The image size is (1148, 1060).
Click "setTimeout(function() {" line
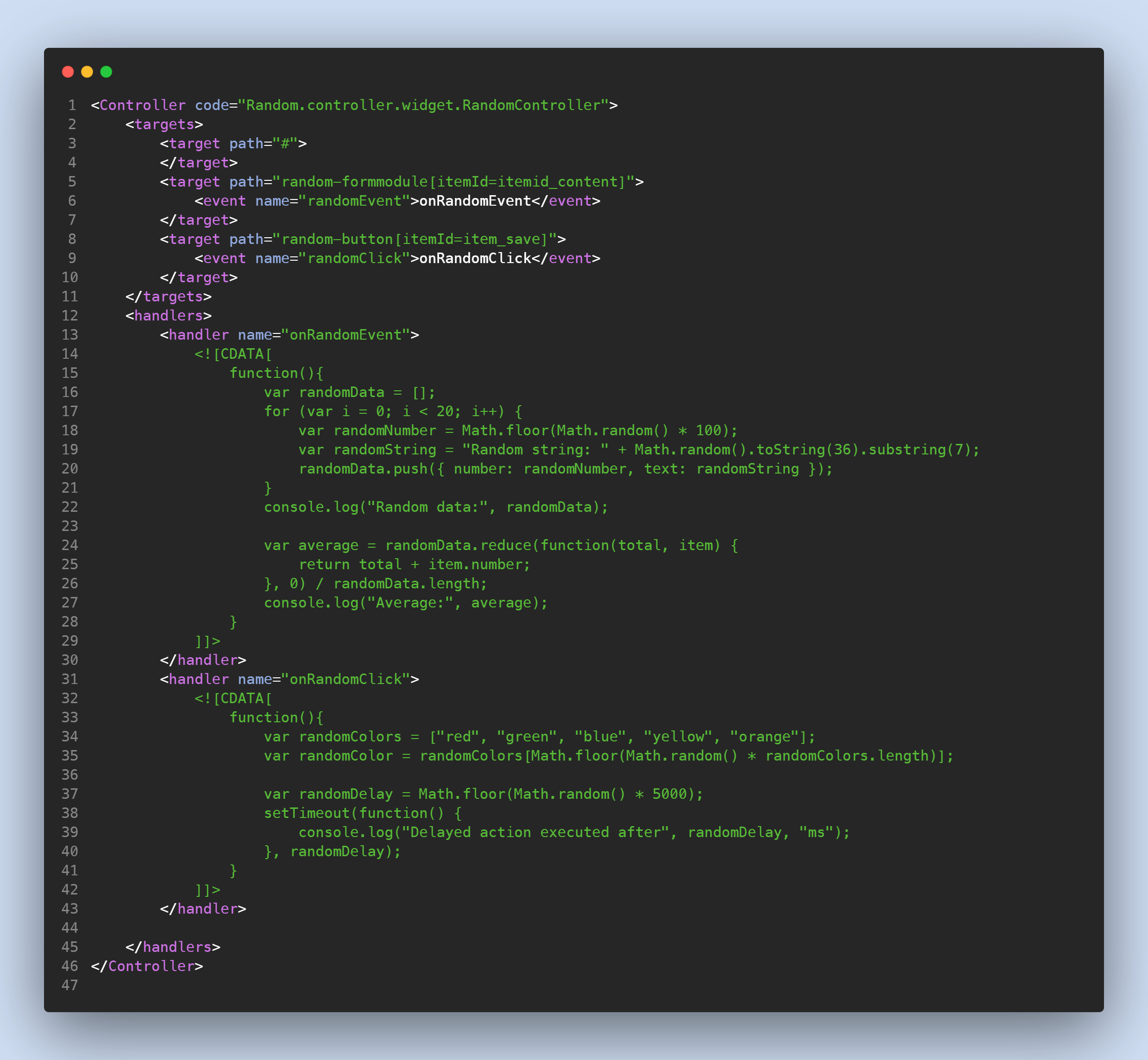click(363, 813)
